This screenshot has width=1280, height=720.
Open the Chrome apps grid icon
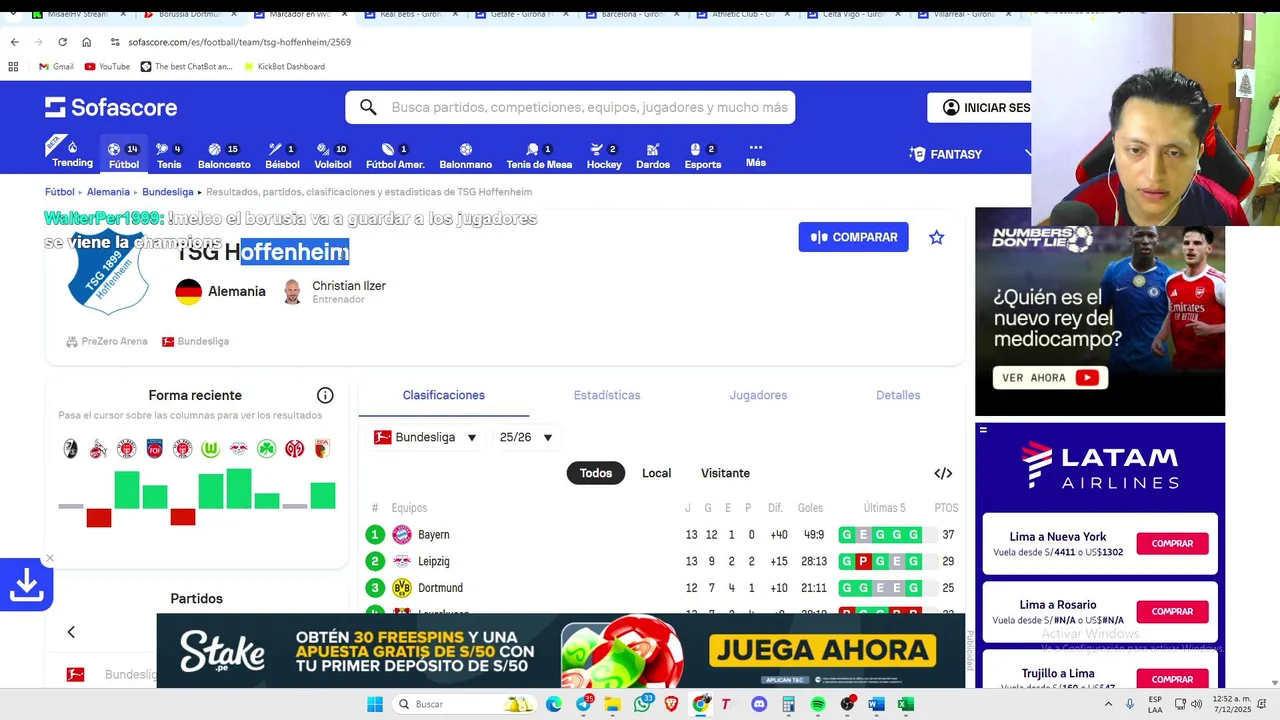13,66
